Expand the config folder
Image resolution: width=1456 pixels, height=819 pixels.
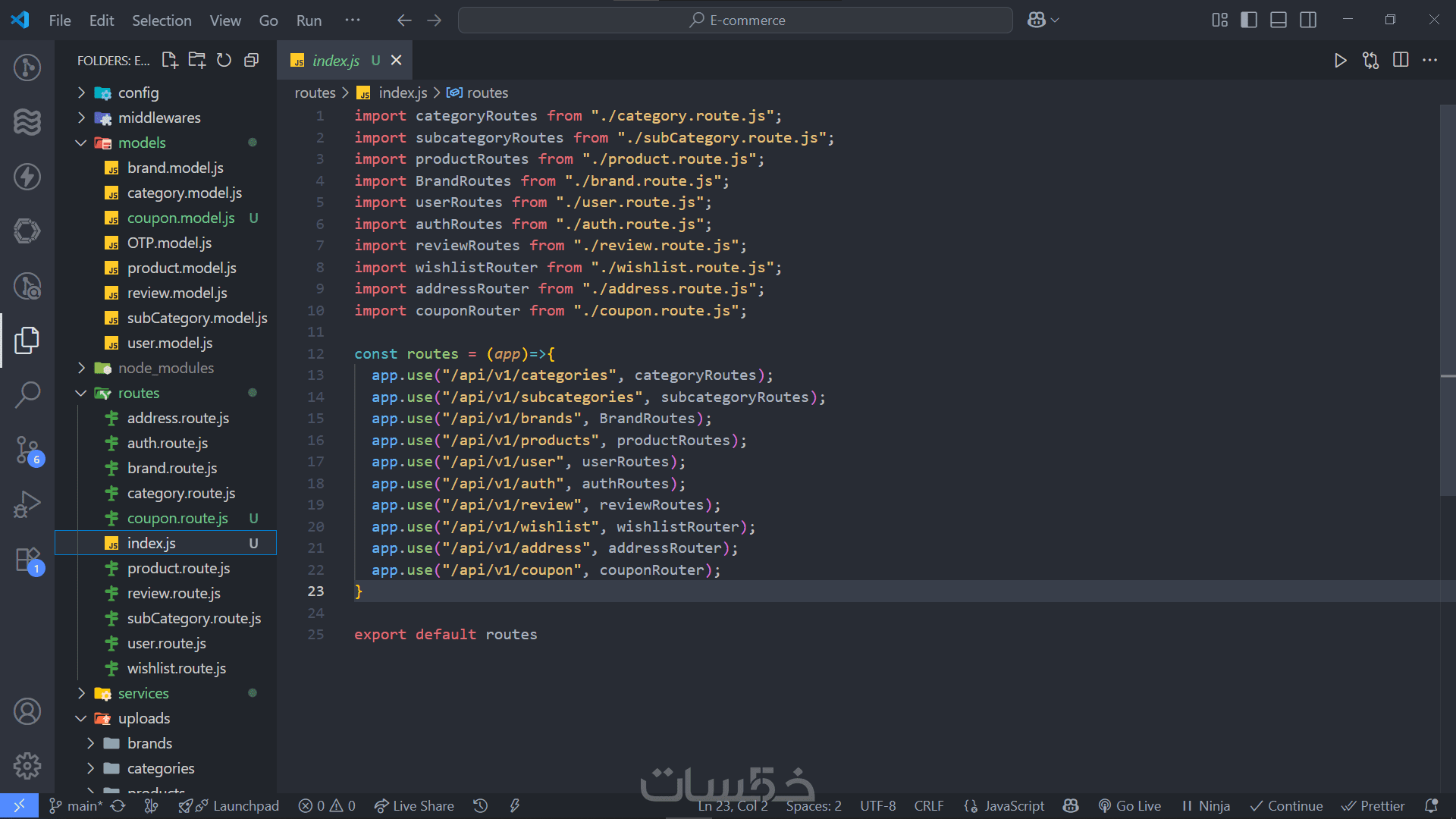click(x=138, y=93)
